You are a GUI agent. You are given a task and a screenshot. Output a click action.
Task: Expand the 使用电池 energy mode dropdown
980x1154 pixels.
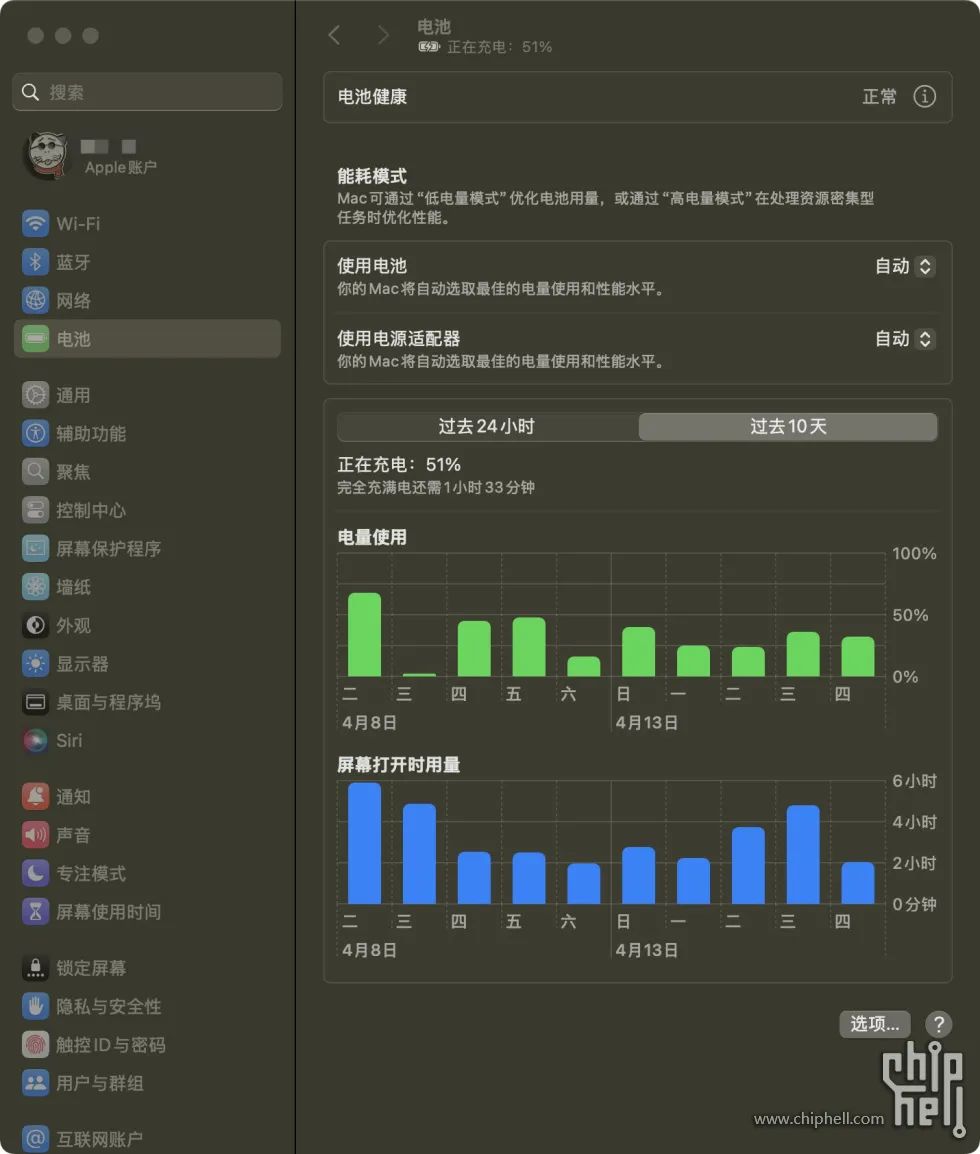905,266
